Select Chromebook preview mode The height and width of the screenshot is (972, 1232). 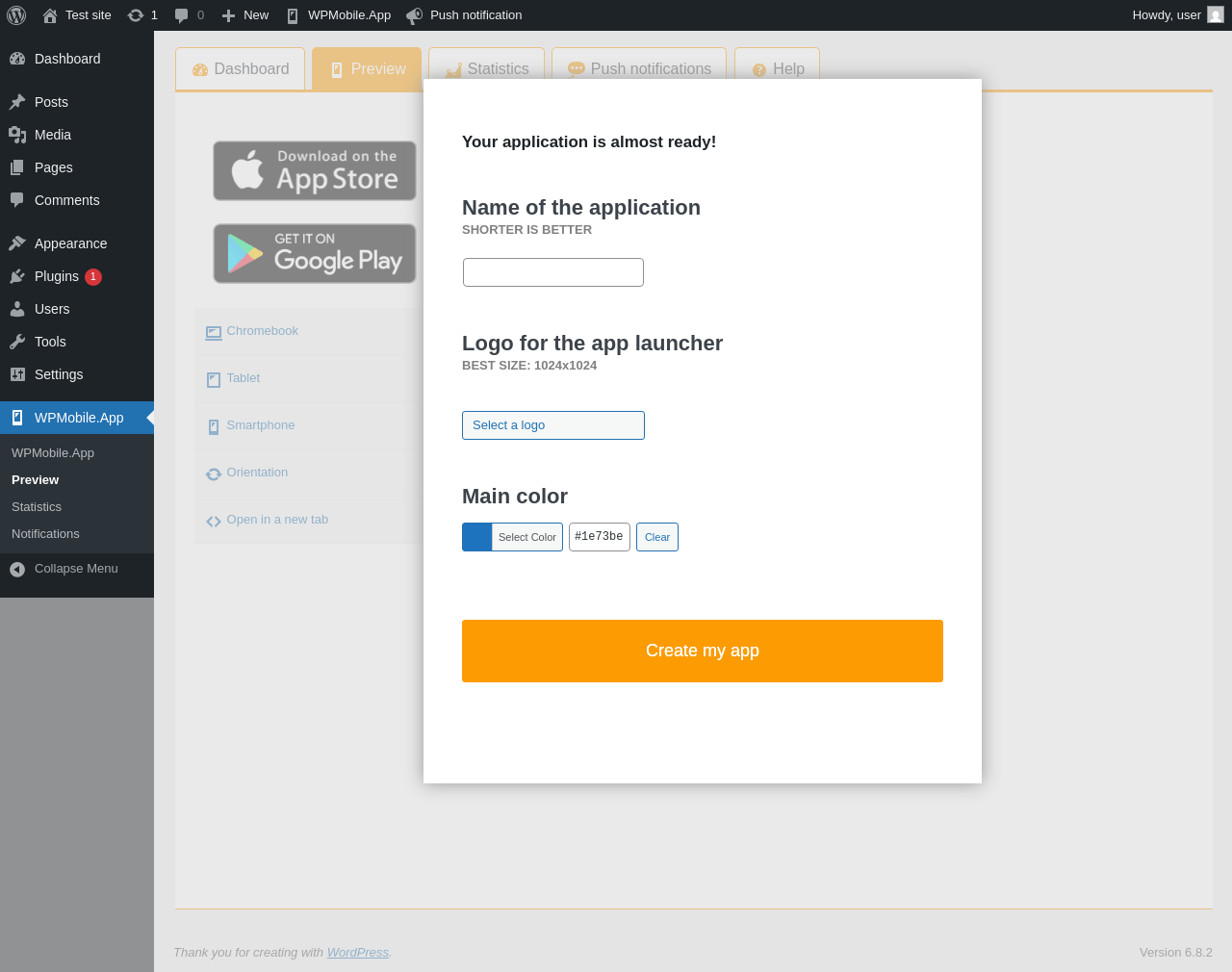[309, 332]
